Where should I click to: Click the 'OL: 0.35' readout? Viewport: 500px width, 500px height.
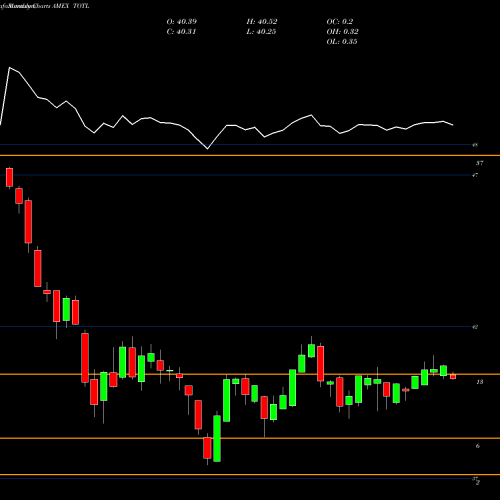click(342, 42)
